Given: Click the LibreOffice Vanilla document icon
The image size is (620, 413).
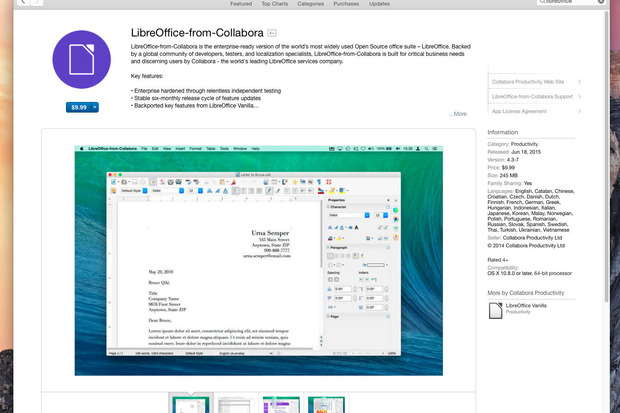Looking at the screenshot, I should tap(495, 311).
